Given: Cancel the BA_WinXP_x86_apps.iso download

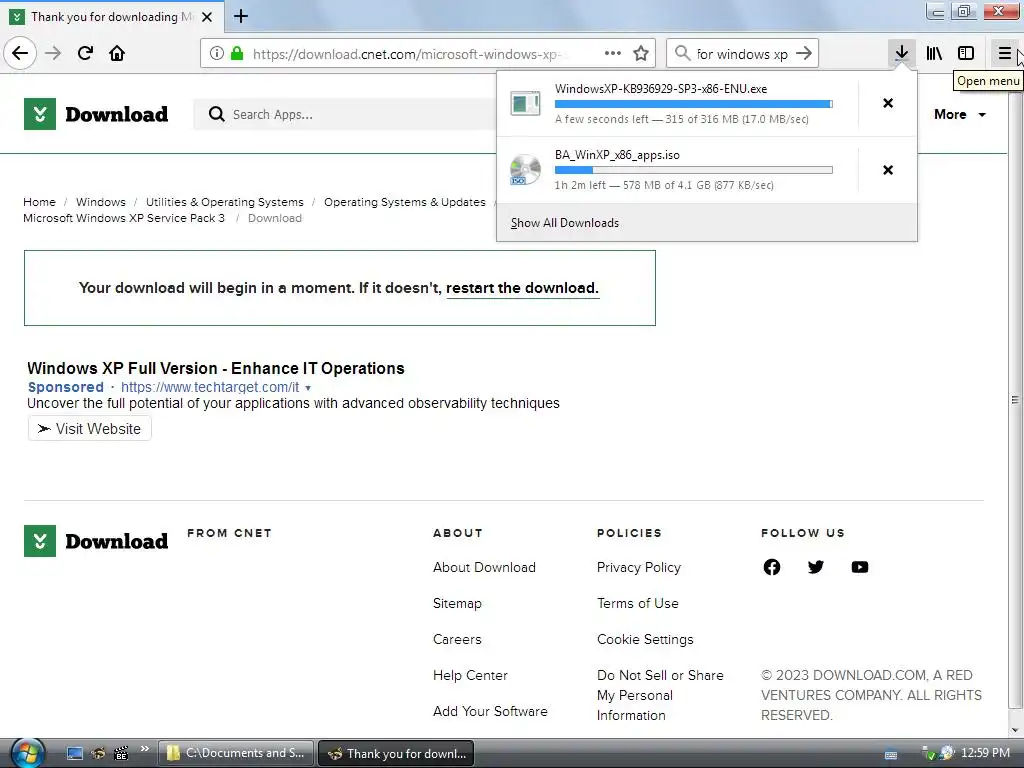Looking at the screenshot, I should 888,170.
